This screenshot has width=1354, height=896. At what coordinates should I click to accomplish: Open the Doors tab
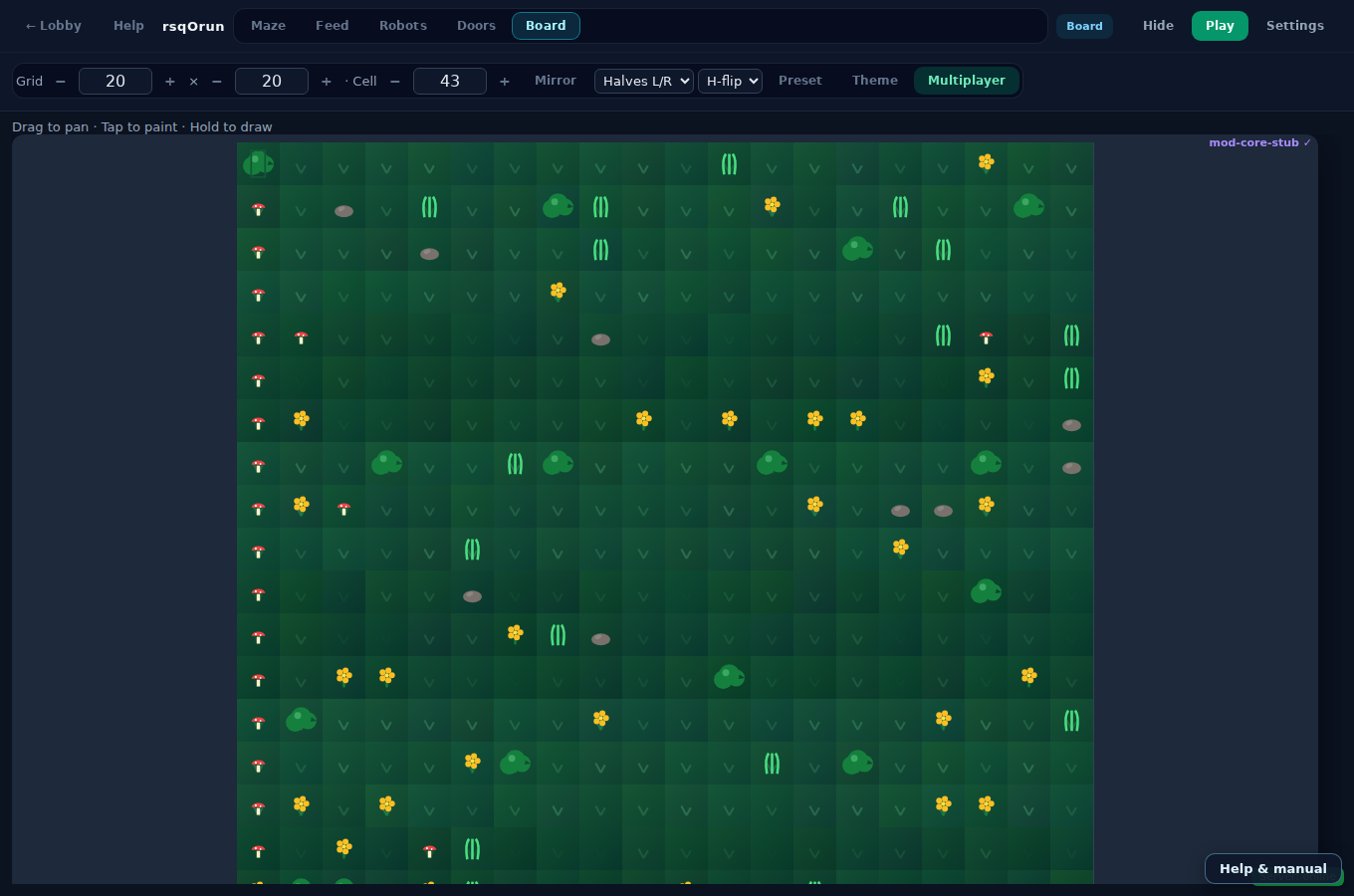pos(476,26)
